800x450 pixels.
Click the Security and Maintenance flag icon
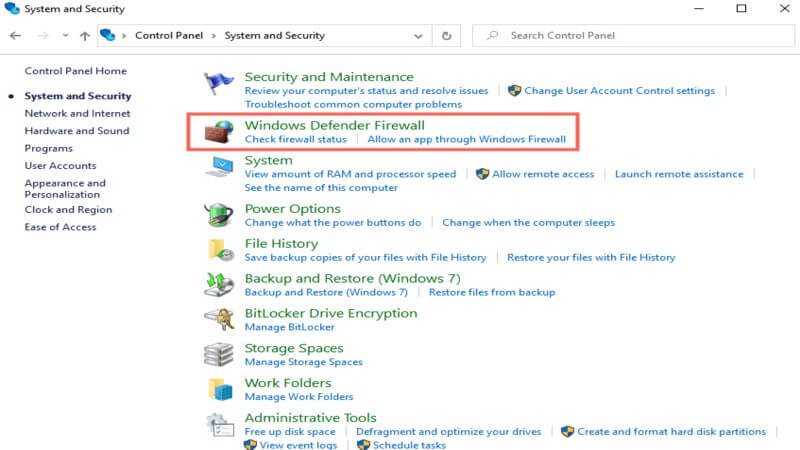pos(219,83)
